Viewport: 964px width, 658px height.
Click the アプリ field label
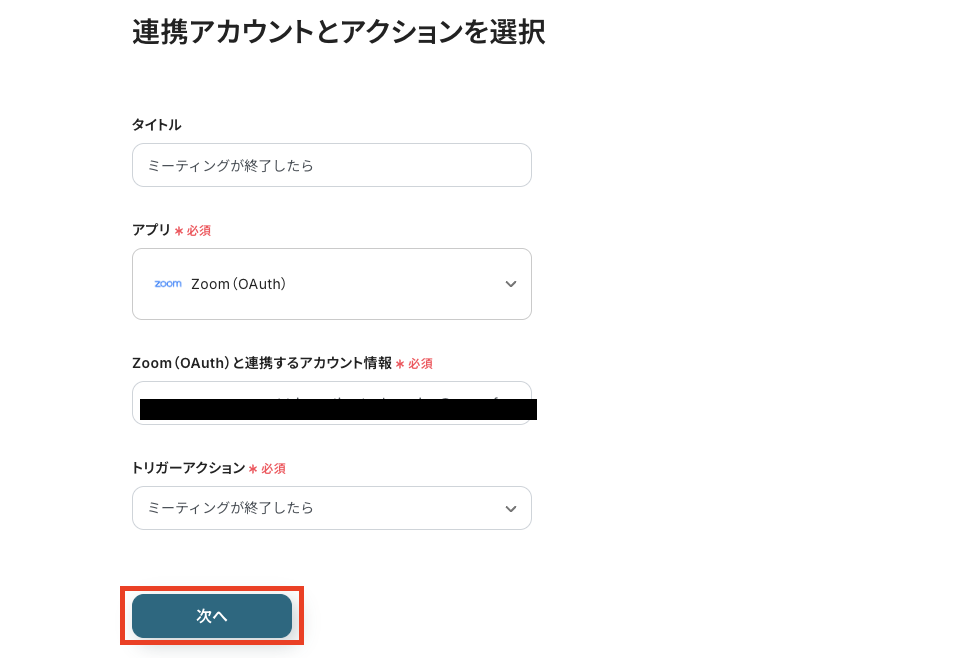[x=151, y=230]
